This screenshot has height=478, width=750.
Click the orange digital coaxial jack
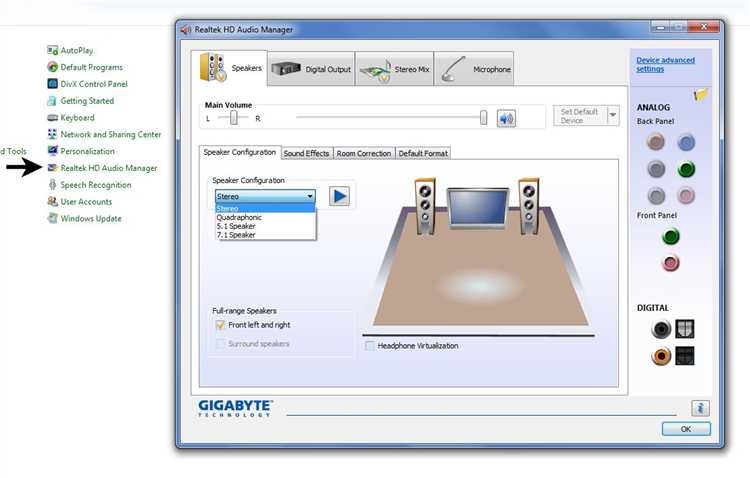point(662,356)
